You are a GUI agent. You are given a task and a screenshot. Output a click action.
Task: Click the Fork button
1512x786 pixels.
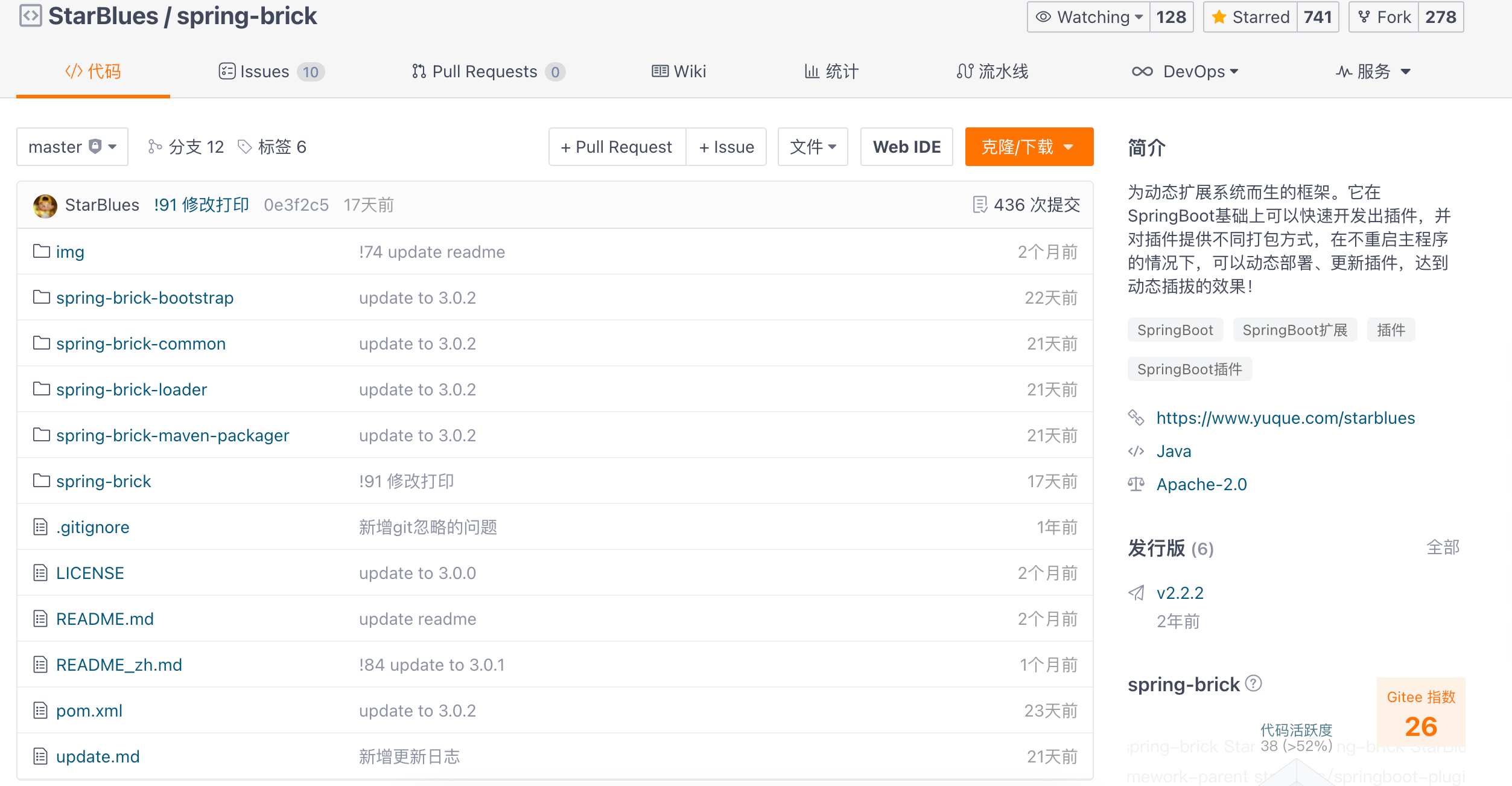tap(1384, 17)
